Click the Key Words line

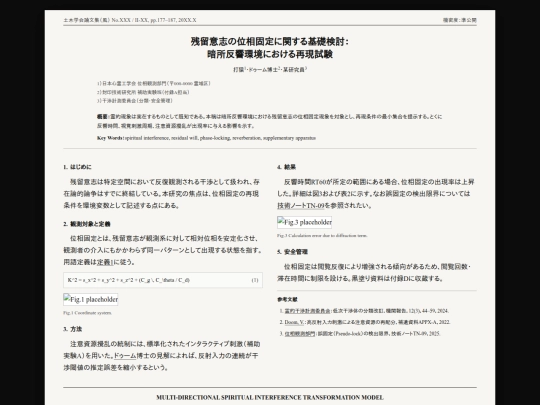coord(206,138)
